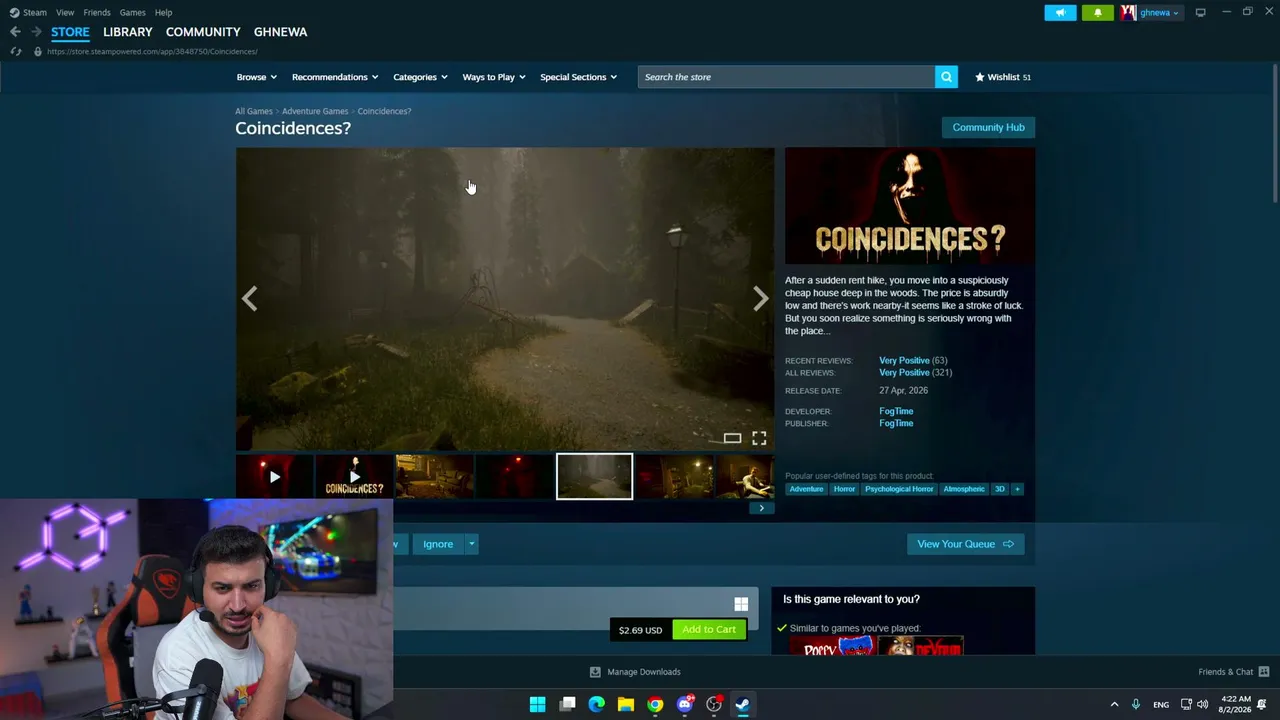Play the first trailer thumbnail
This screenshot has height=720, width=1280.
[x=275, y=477]
